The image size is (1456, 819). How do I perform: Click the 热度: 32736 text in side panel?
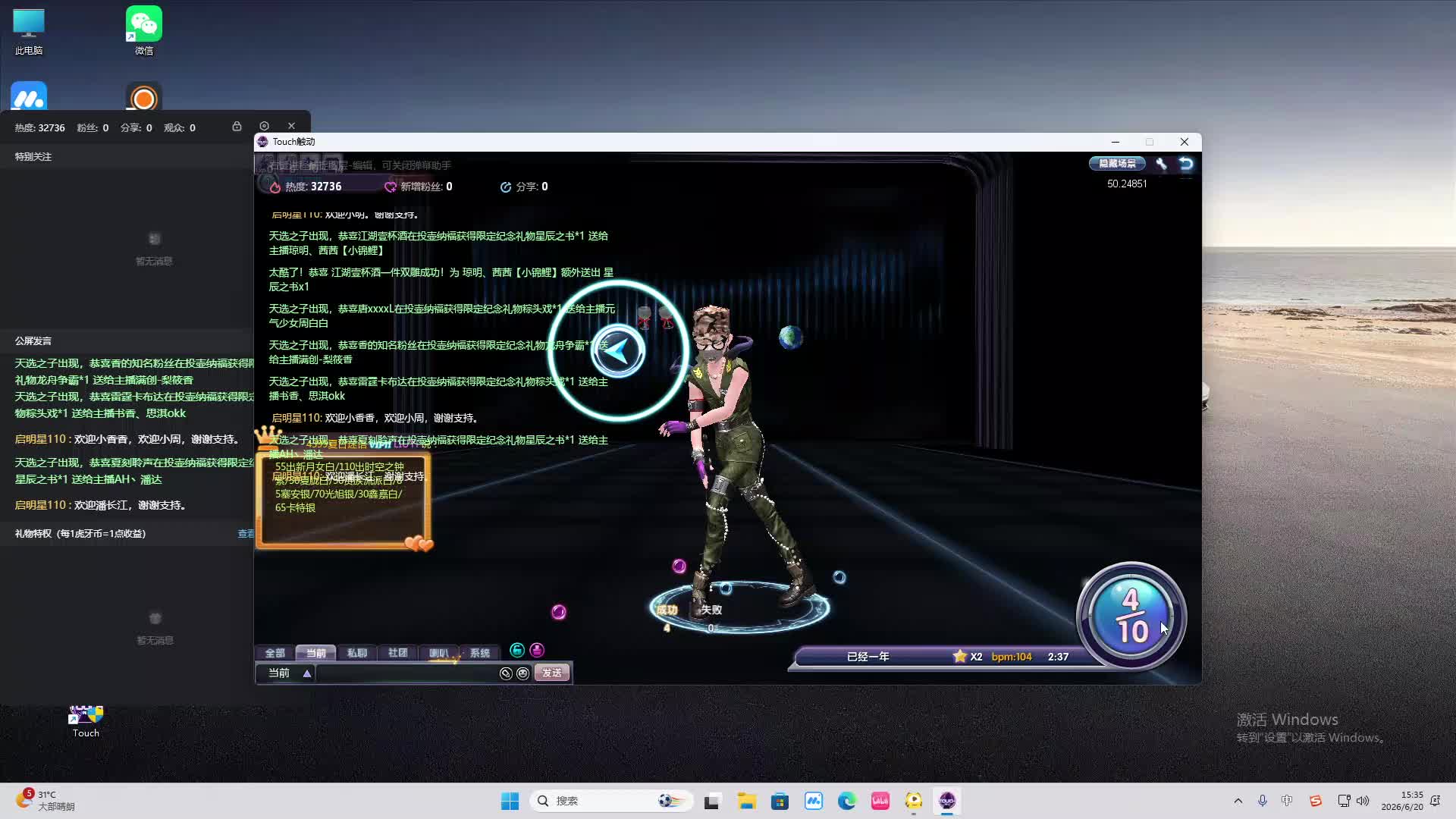pyautogui.click(x=39, y=128)
